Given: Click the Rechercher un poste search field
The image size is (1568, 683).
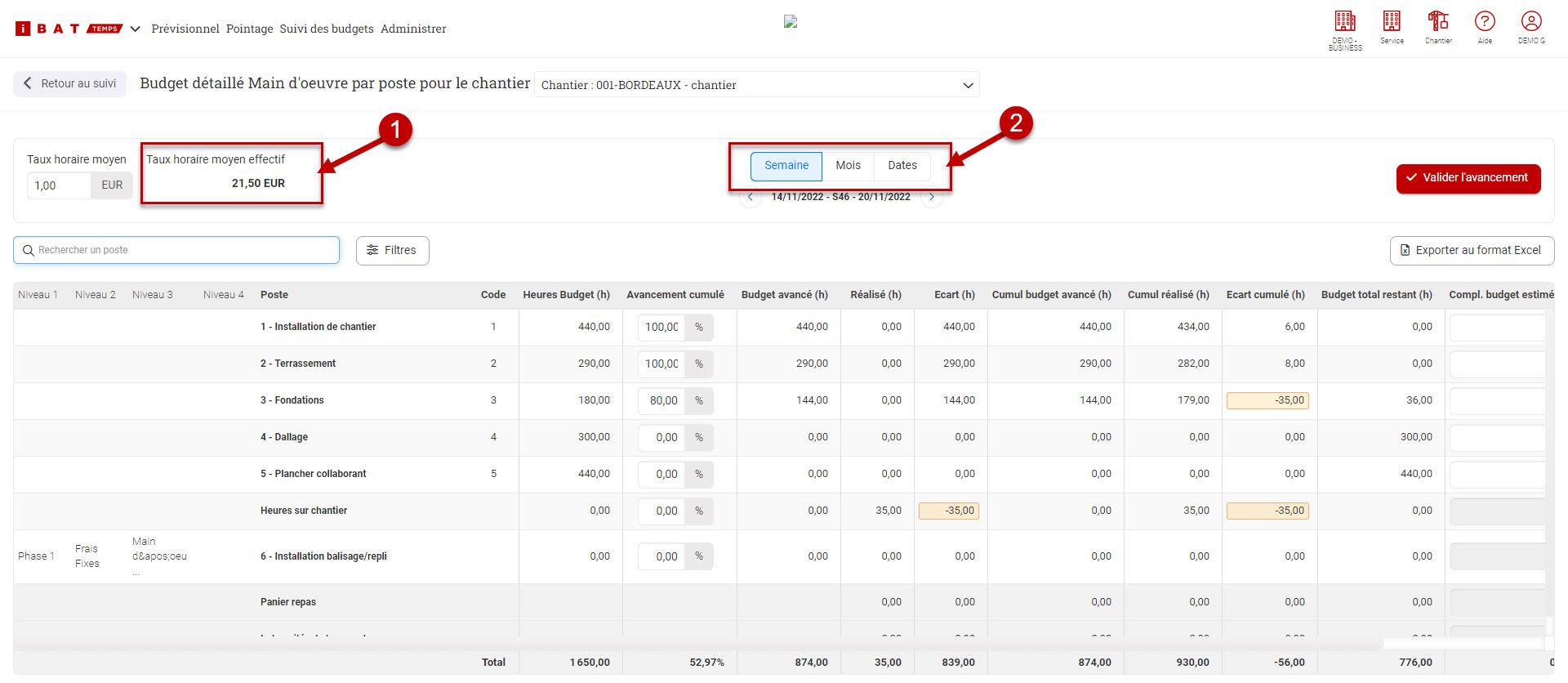Looking at the screenshot, I should tap(176, 250).
